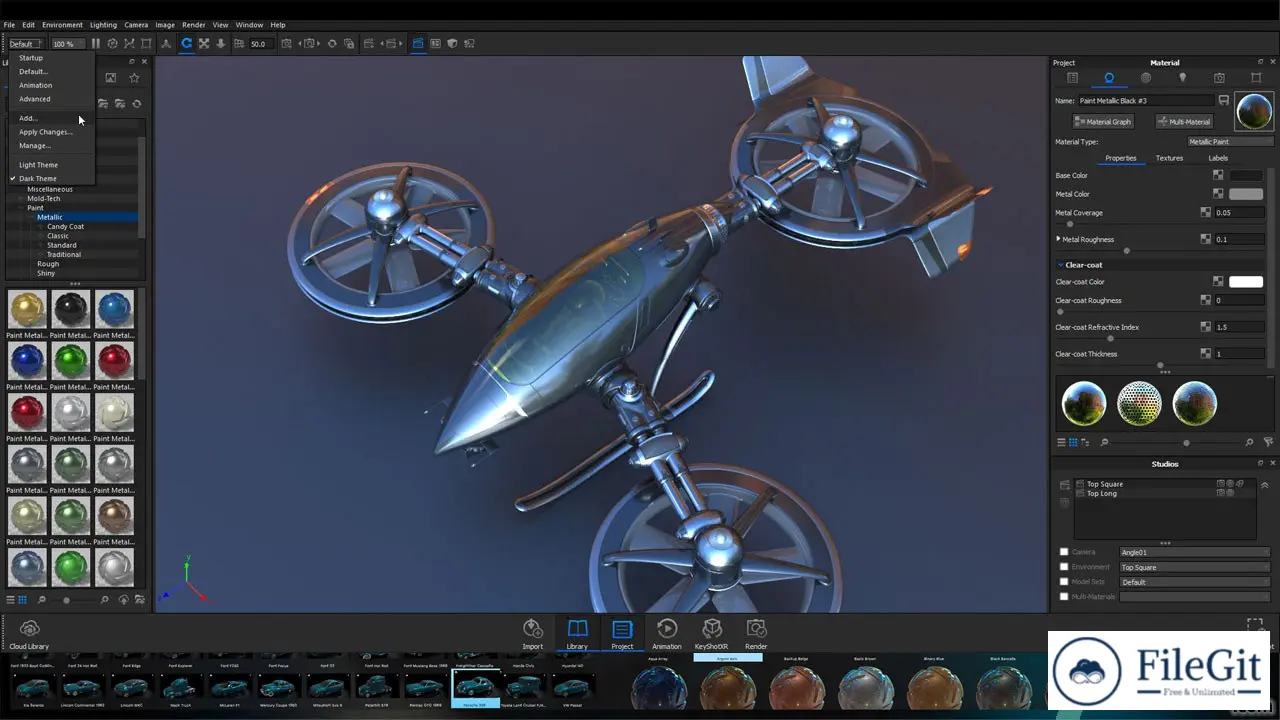Click the Metal Color swatch
This screenshot has height=720, width=1280.
(1246, 194)
